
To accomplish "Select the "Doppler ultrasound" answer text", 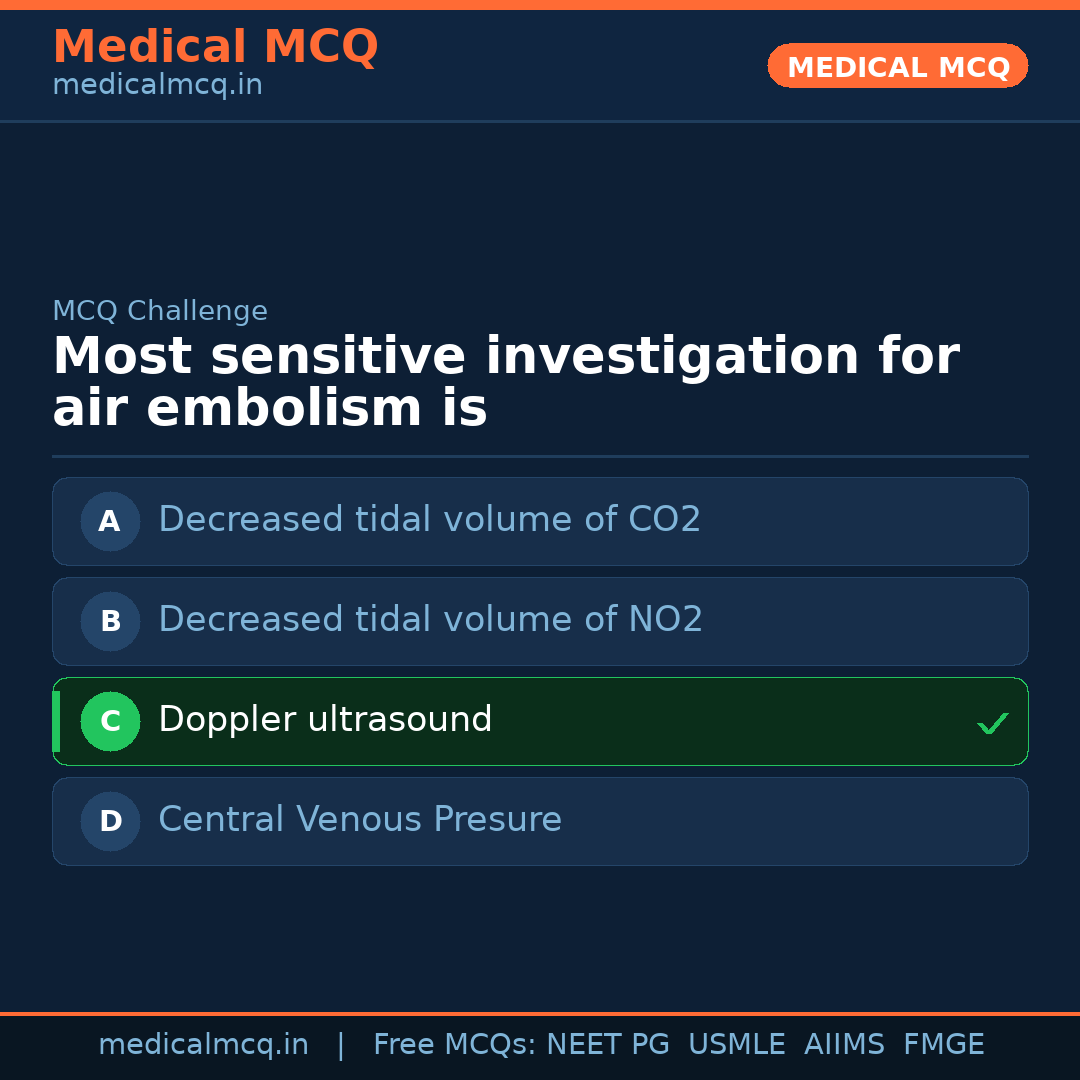I will point(325,720).
